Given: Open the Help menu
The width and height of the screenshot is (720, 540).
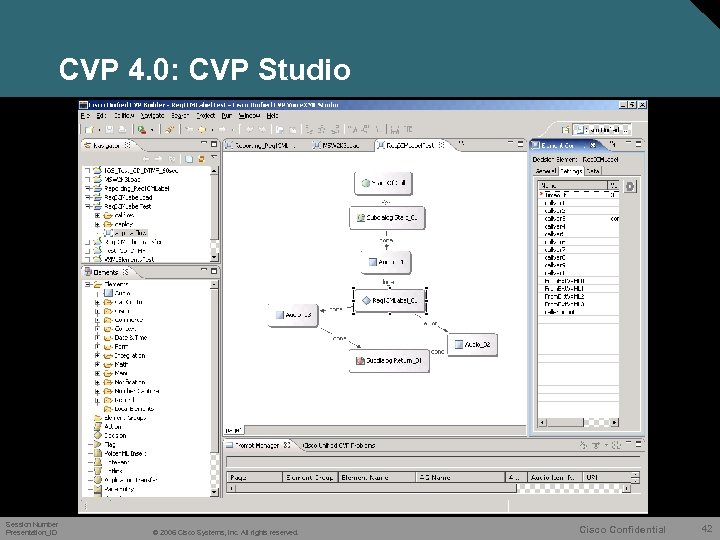Looking at the screenshot, I should 272,116.
